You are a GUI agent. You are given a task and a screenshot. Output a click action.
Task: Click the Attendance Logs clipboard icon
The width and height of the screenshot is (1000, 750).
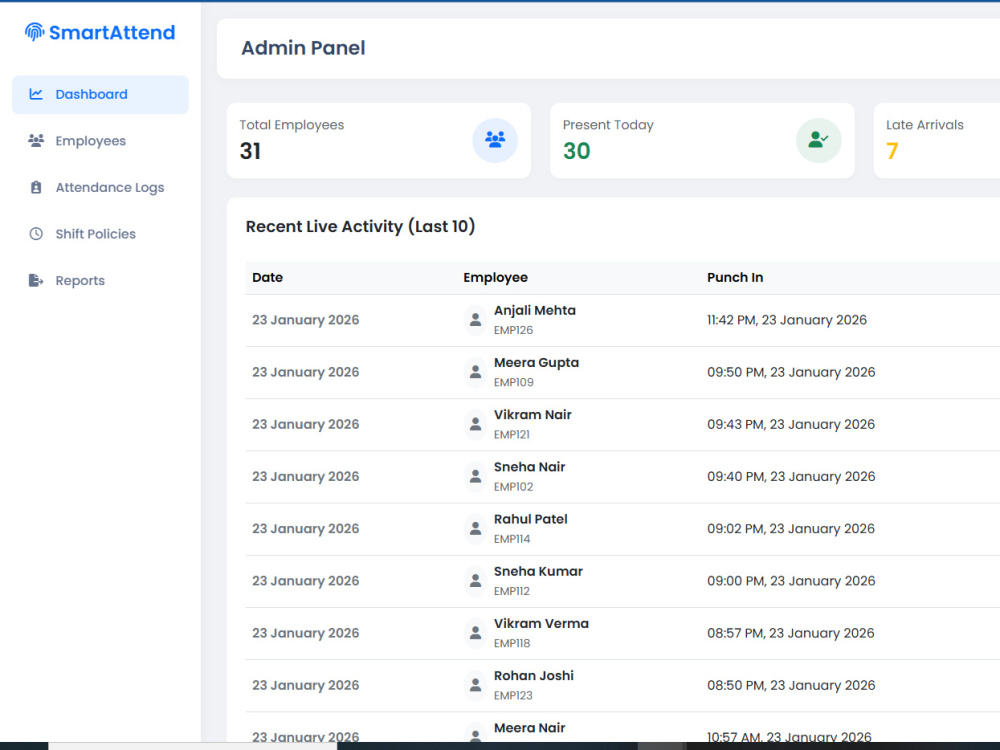tap(36, 188)
